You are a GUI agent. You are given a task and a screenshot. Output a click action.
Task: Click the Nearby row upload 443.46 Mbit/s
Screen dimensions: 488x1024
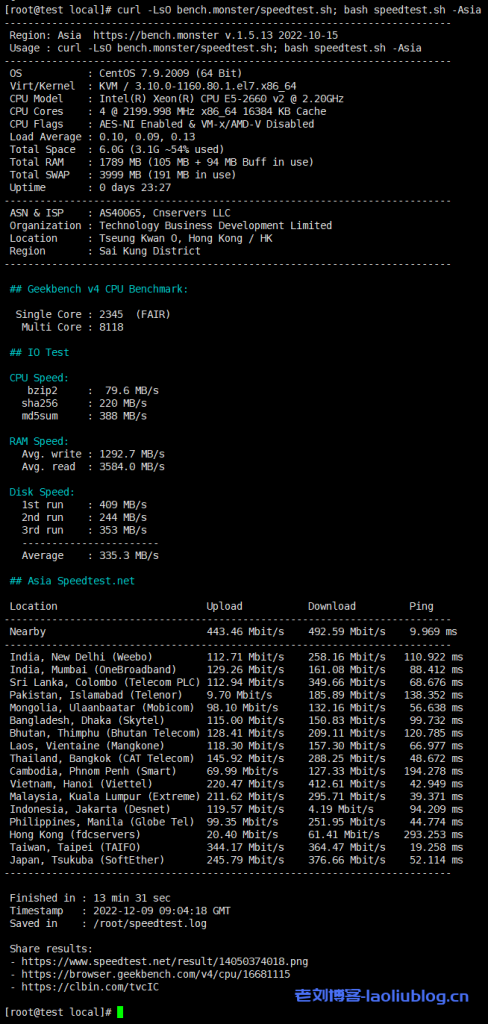(x=246, y=632)
